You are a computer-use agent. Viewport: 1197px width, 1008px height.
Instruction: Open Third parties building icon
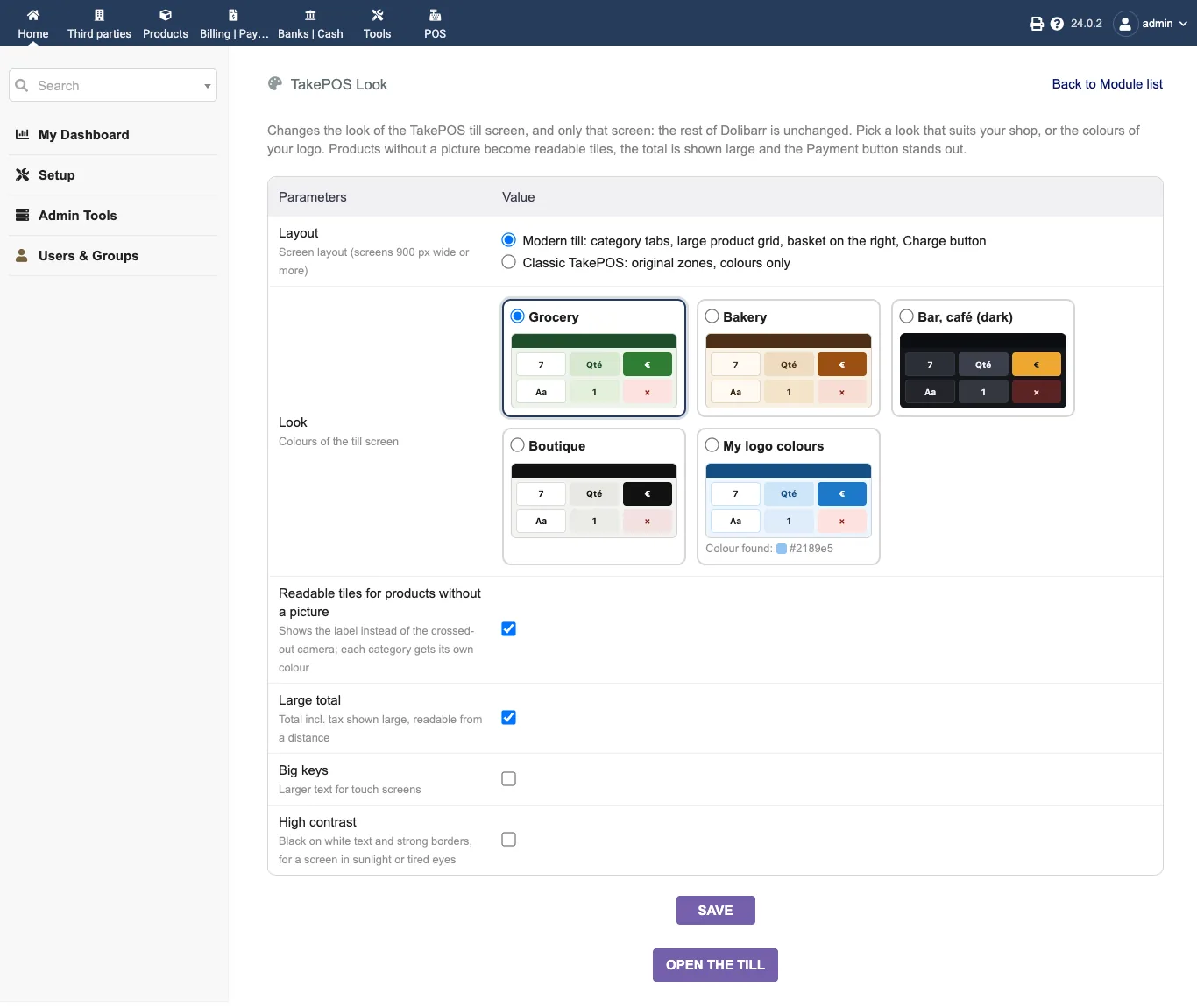(99, 15)
